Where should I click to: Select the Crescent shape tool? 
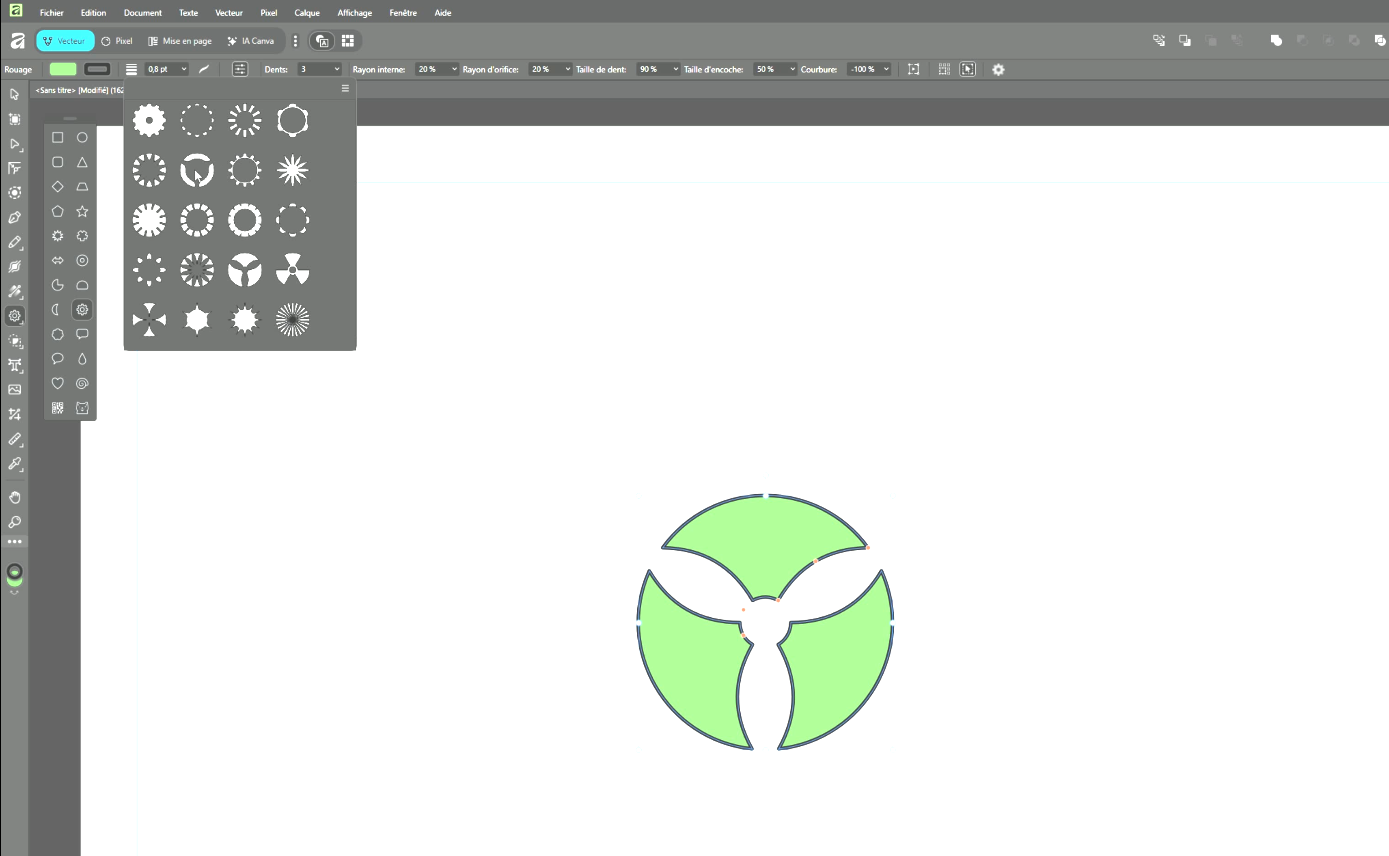58,310
